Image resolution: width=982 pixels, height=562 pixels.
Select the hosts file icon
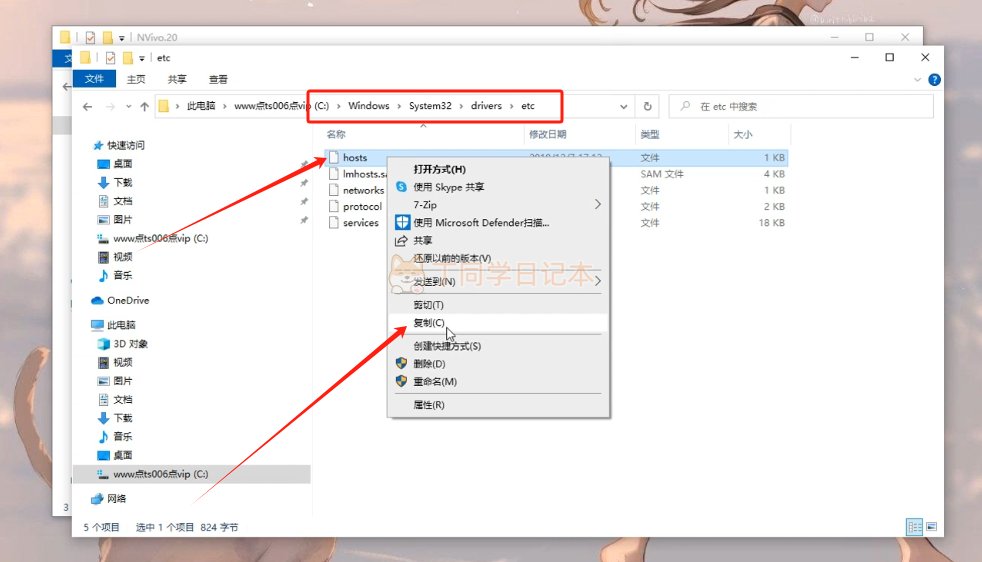pyautogui.click(x=334, y=157)
